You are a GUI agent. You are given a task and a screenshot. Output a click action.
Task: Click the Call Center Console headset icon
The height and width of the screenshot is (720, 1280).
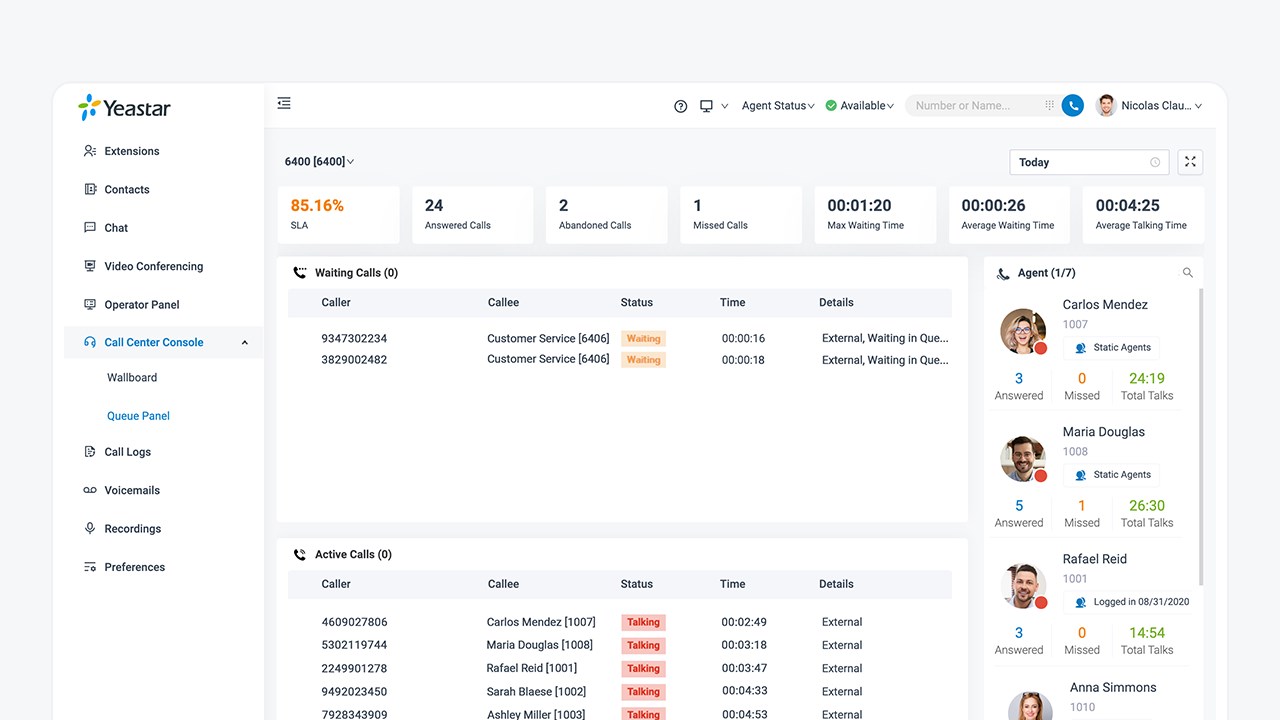pos(90,342)
